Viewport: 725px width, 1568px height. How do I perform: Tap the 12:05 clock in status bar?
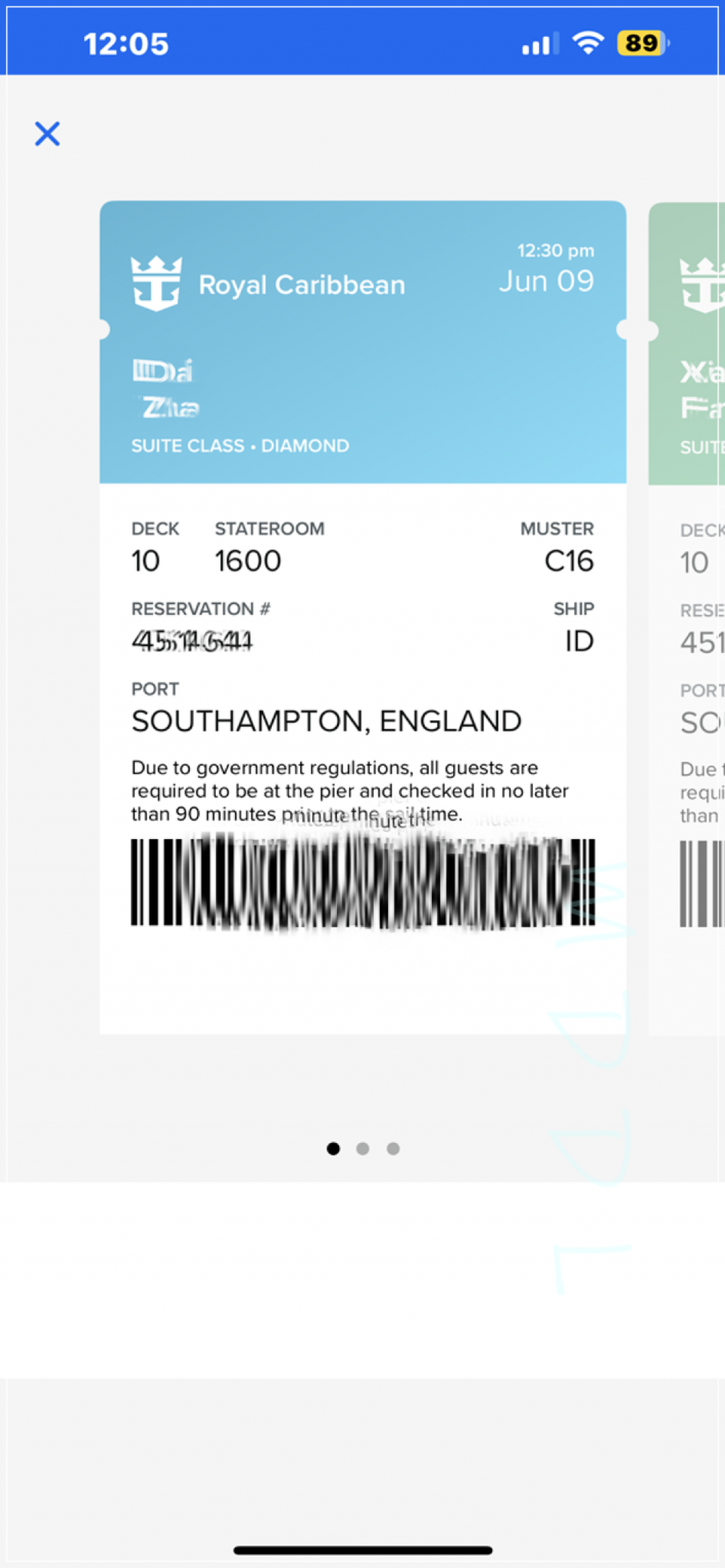click(x=126, y=44)
